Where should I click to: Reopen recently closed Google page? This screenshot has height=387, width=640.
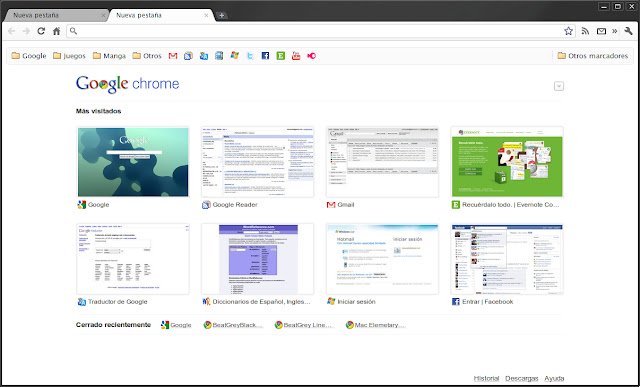pyautogui.click(x=176, y=325)
